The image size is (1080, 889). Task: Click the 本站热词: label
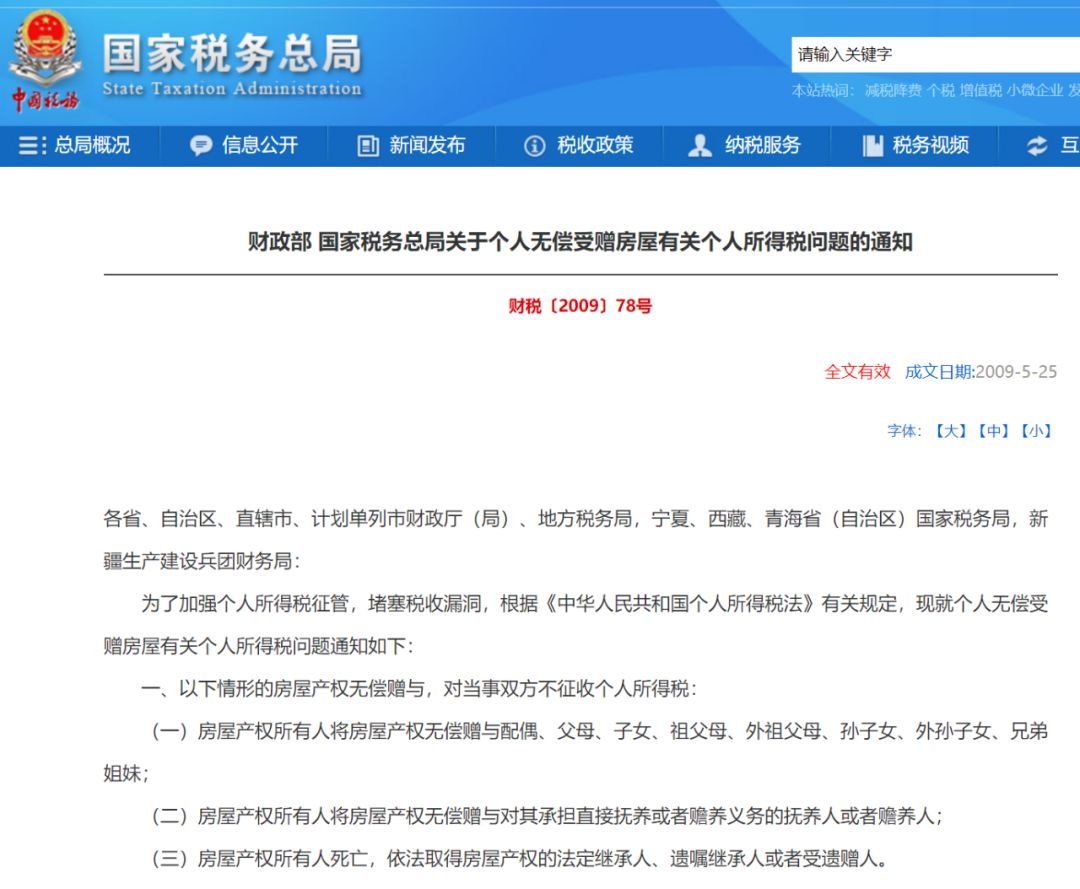tap(822, 90)
